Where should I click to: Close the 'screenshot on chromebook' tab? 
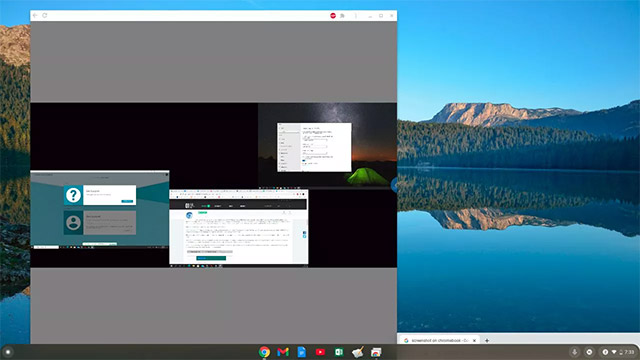pyautogui.click(x=474, y=340)
